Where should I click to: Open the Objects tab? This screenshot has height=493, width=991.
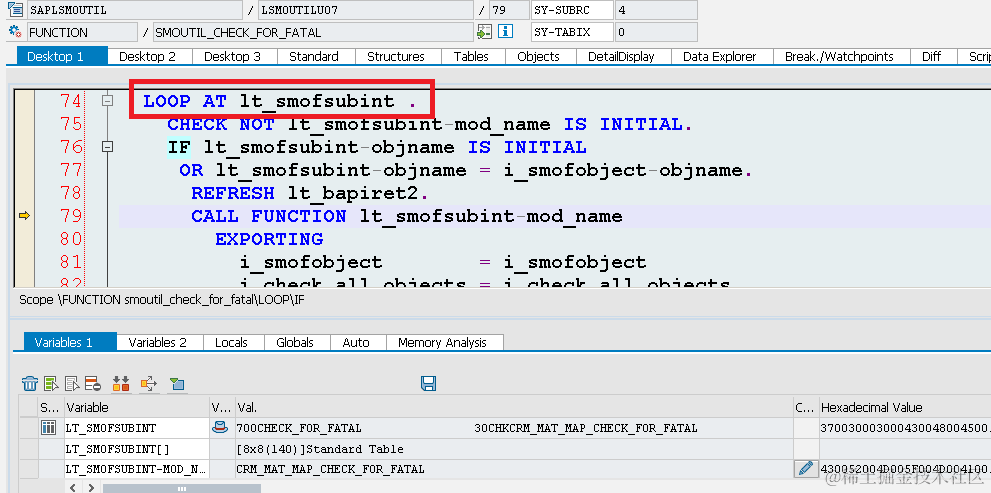(538, 56)
